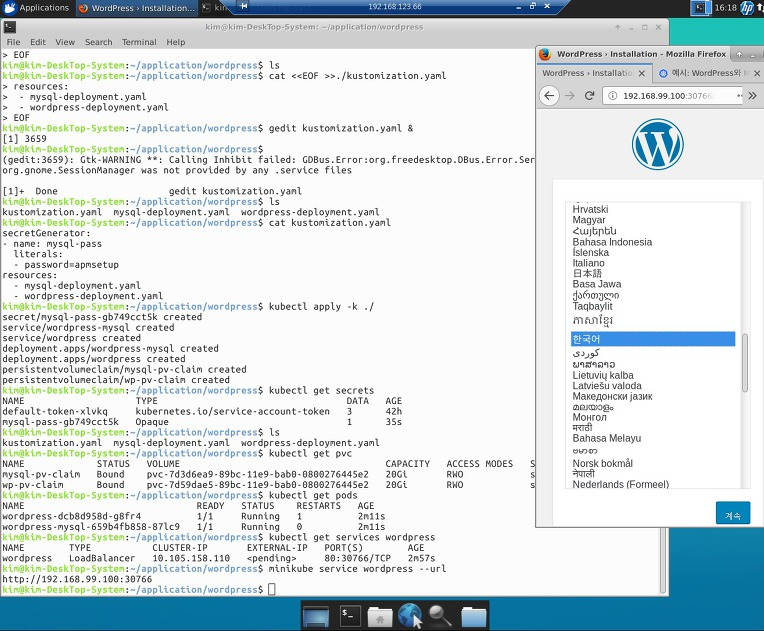This screenshot has height=631, width=764.
Task: Select Bahasa Indonesia language option
Action: pyautogui.click(x=612, y=242)
